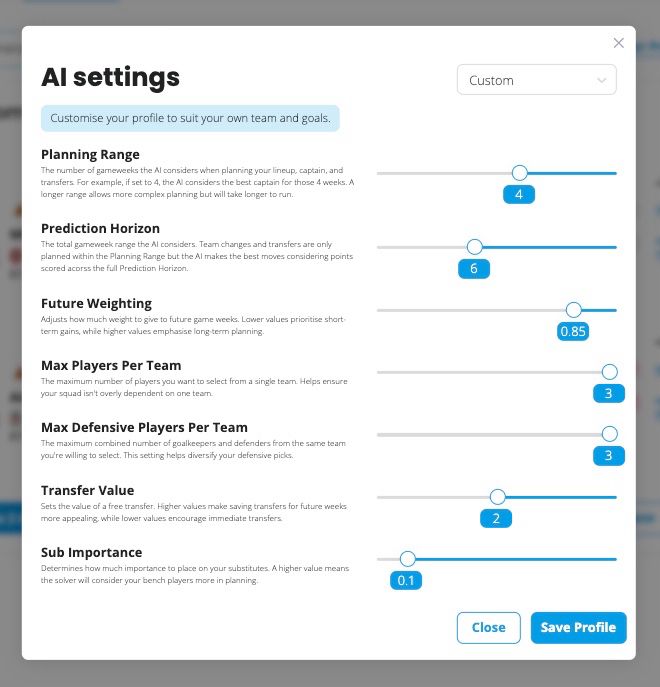The width and height of the screenshot is (660, 687).
Task: Click the Close button
Action: click(489, 627)
